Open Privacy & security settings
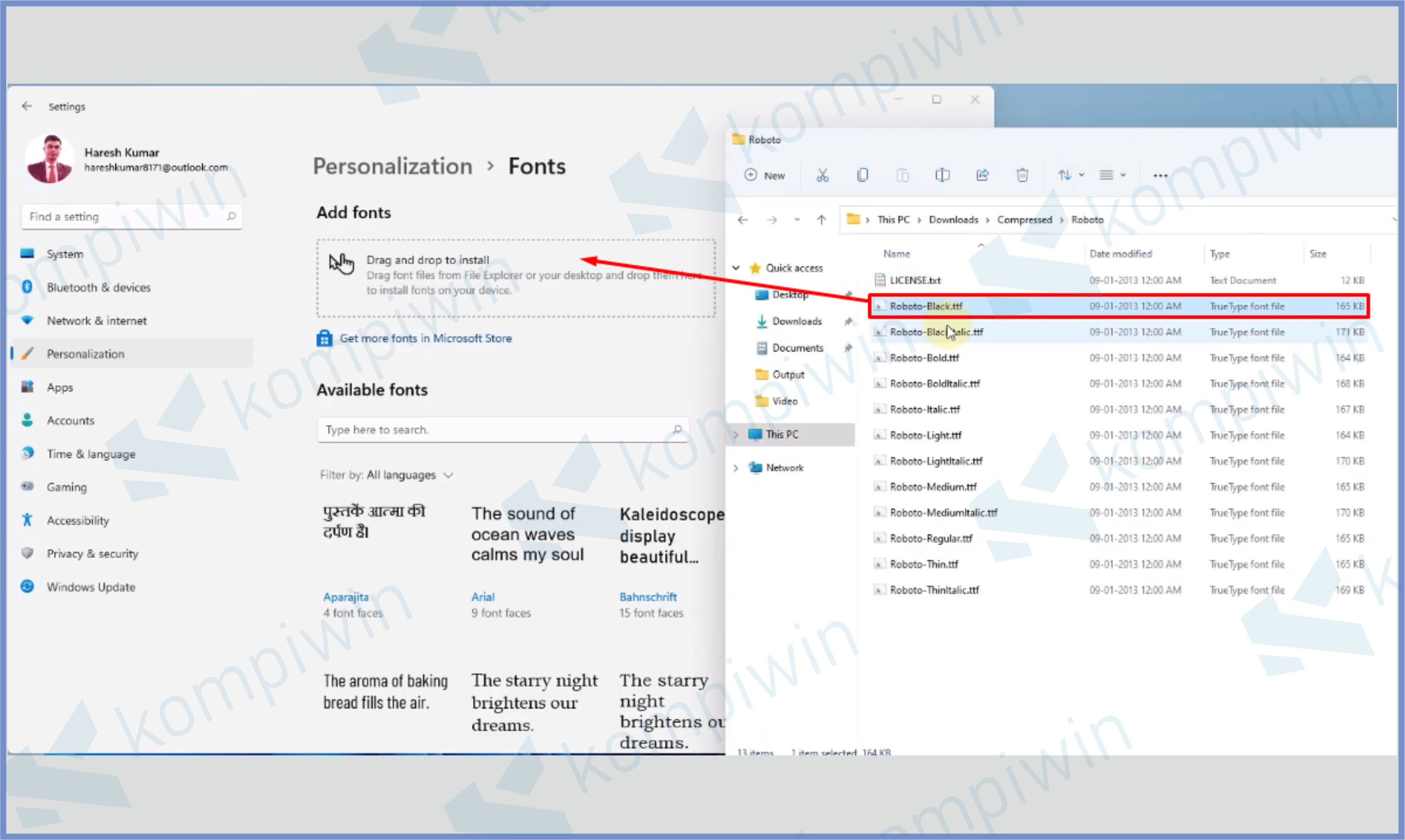 (131, 554)
